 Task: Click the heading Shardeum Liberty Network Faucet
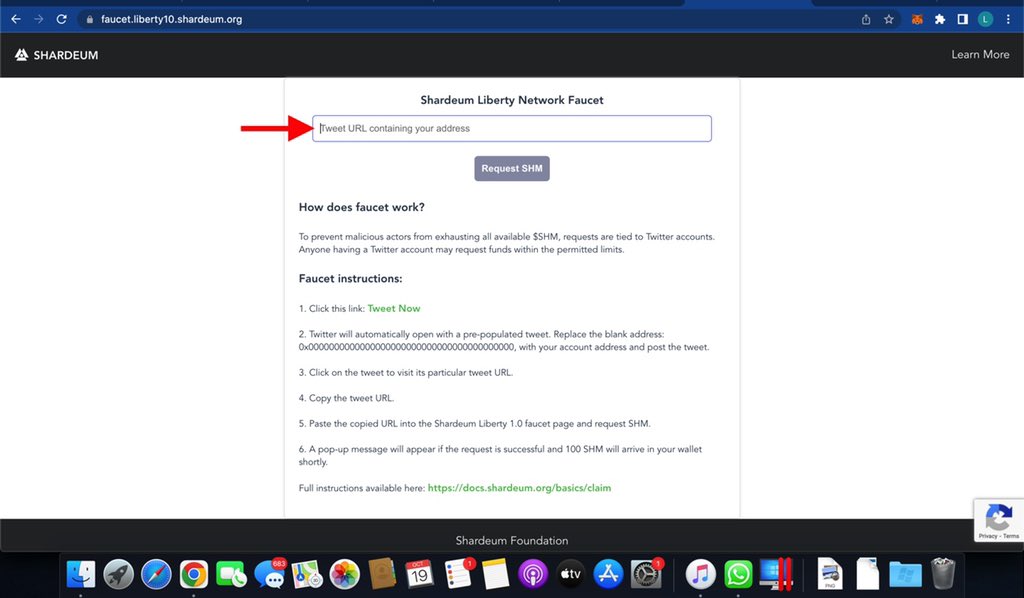[511, 100]
